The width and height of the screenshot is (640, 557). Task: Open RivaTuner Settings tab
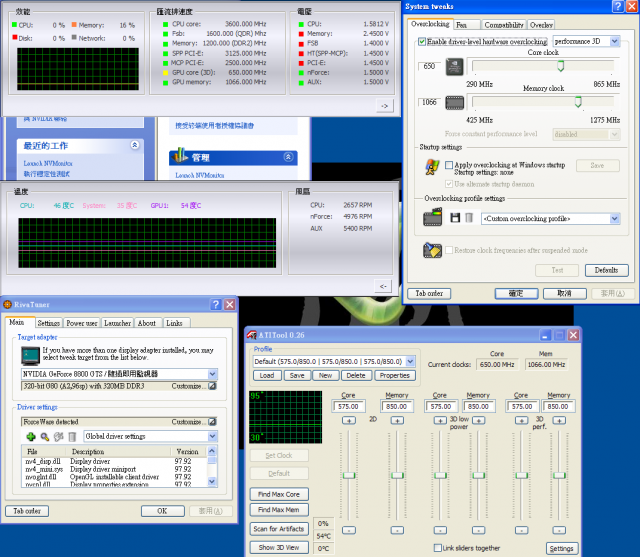[x=49, y=323]
